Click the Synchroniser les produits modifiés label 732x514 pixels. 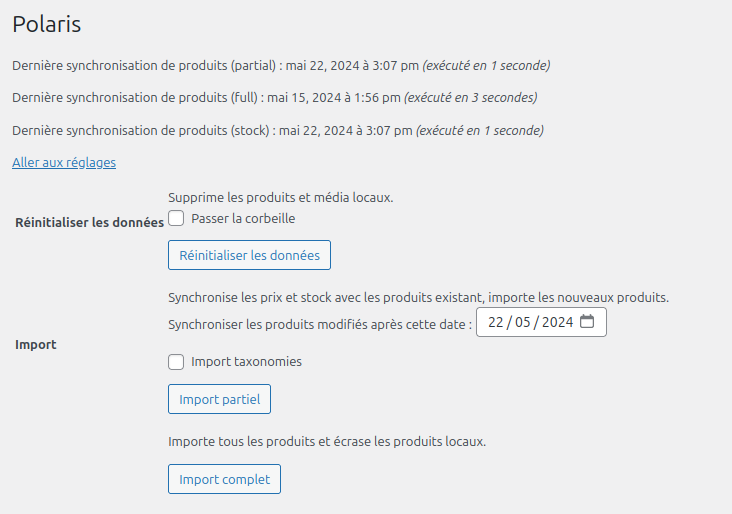tap(320, 323)
